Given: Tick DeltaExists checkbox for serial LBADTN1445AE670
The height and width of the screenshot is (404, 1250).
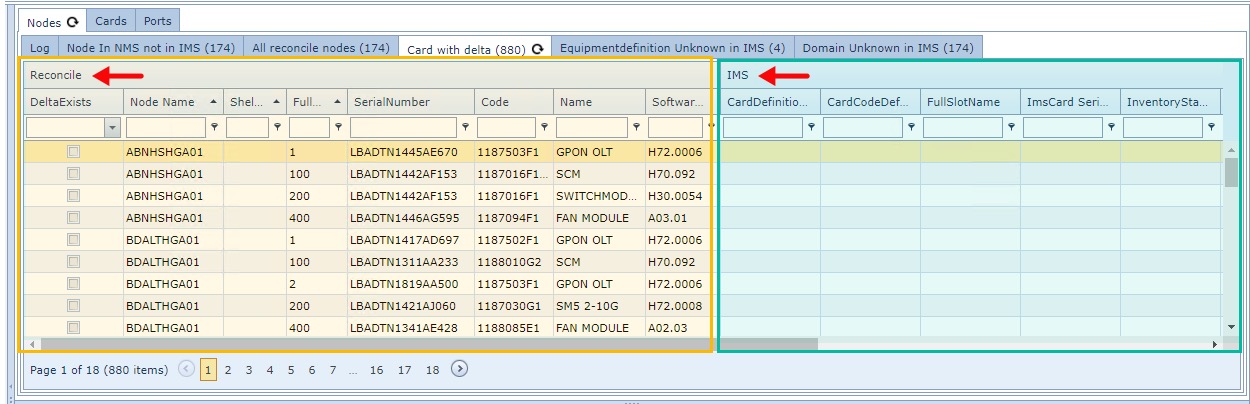Looking at the screenshot, I should pyautogui.click(x=73, y=152).
